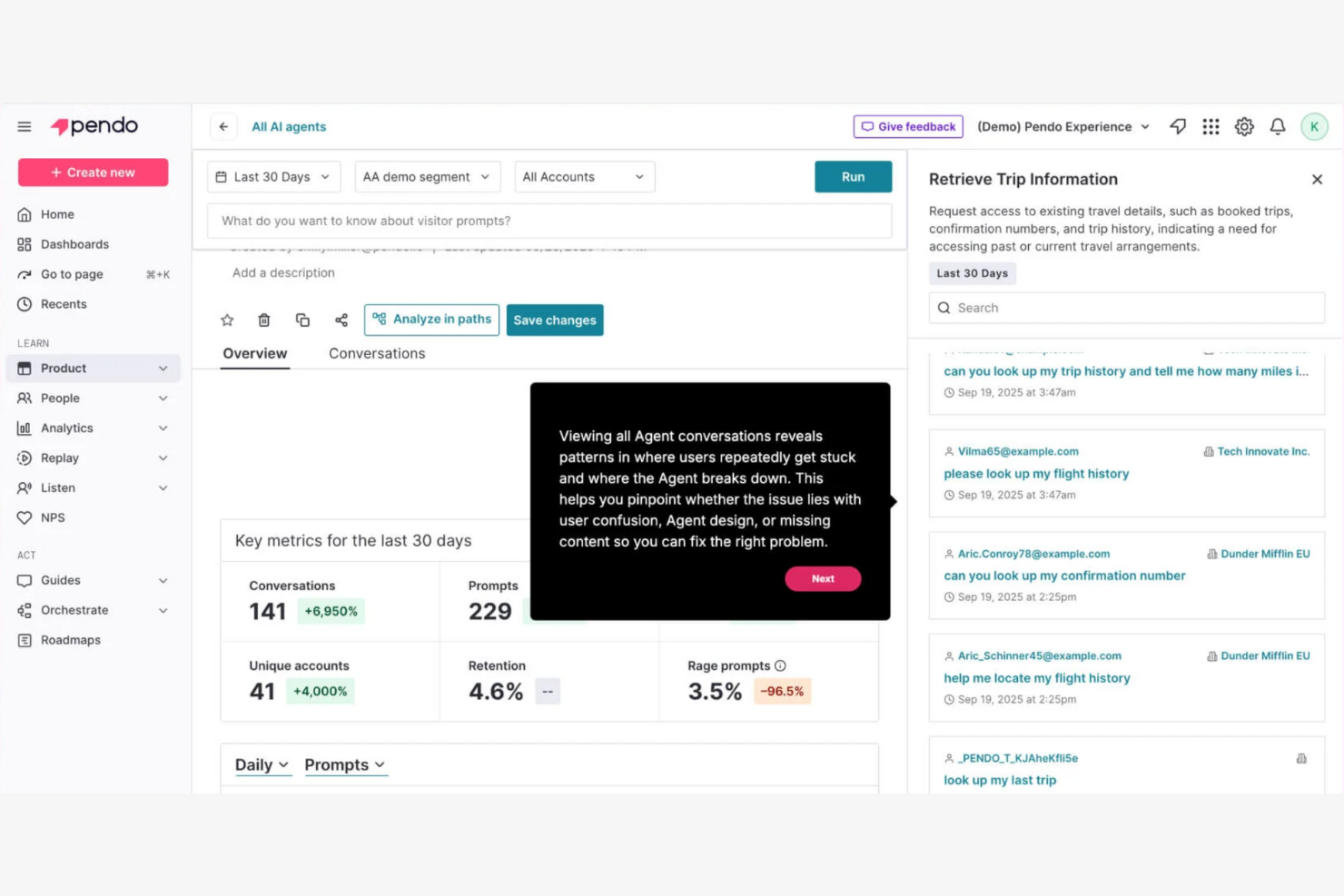Duplicate the agent with copy icon
Viewport: 1344px width, 896px height.
pyautogui.click(x=302, y=320)
